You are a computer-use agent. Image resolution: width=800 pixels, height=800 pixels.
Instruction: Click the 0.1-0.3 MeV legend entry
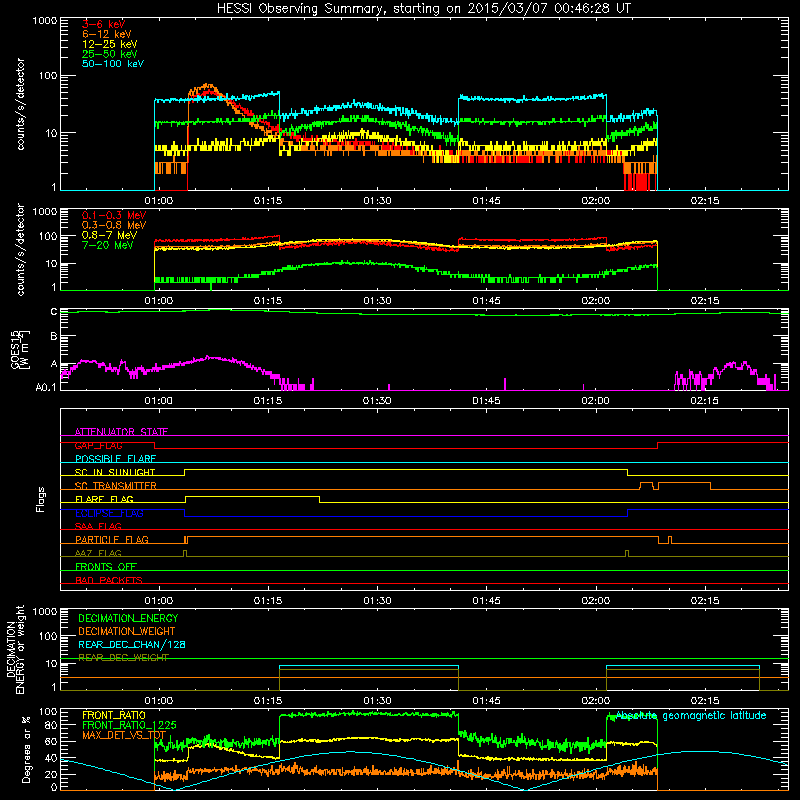(x=114, y=215)
